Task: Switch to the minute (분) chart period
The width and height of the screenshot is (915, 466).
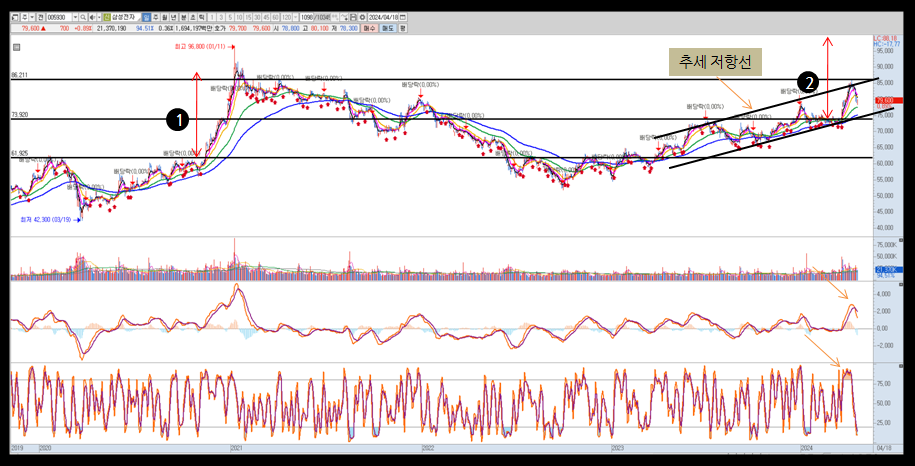Action: pyautogui.click(x=183, y=17)
